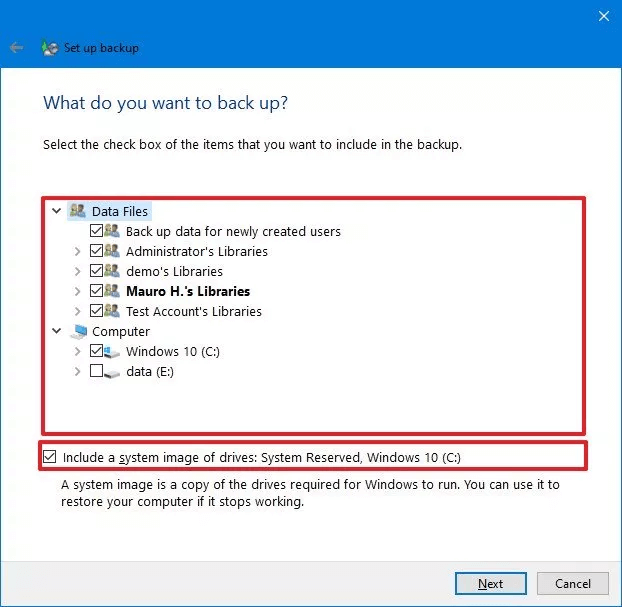Screen dimensions: 622x607
Task: Click the Data Files users icon
Action: click(78, 211)
